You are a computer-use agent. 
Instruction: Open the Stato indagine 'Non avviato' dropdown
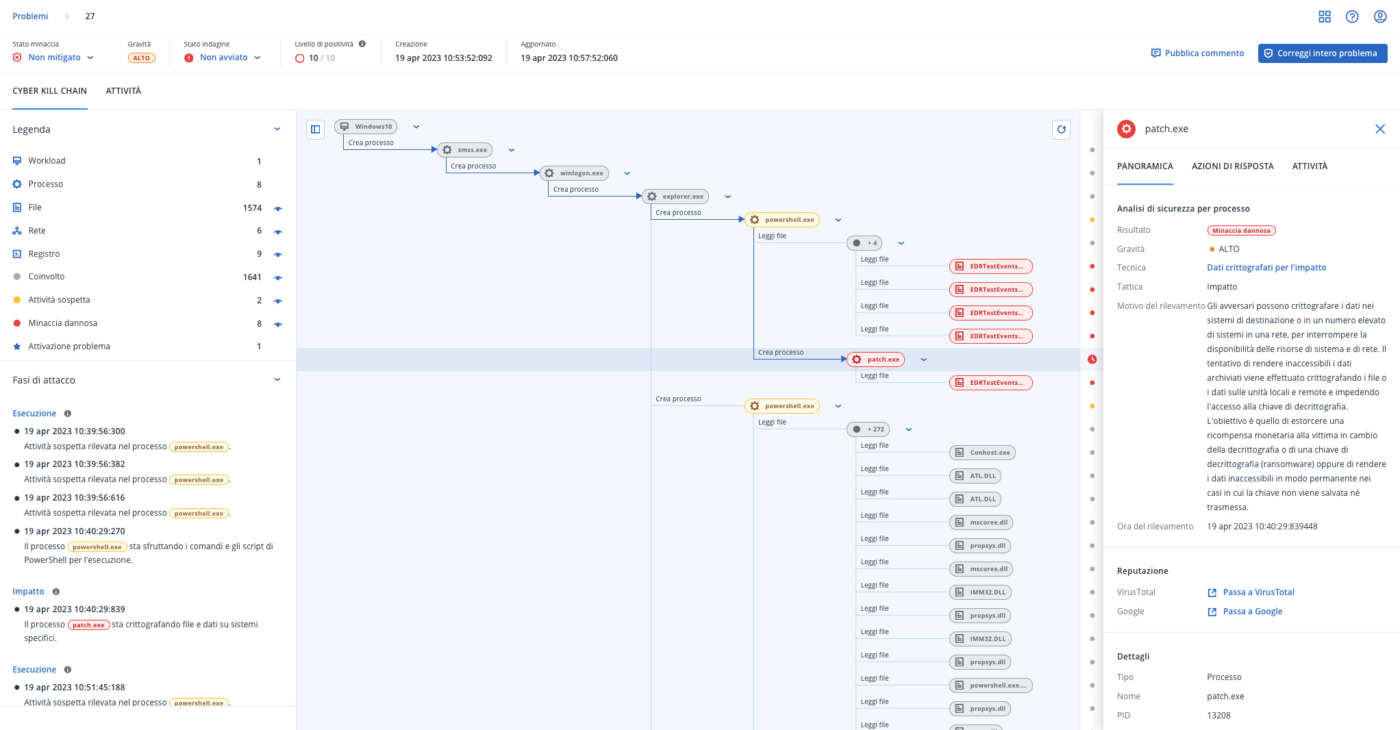pos(229,58)
